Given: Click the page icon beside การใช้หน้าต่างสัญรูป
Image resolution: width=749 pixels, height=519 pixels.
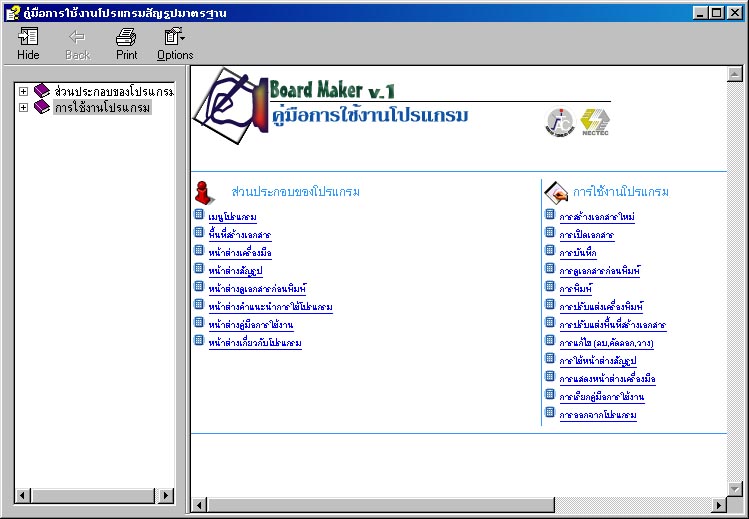Looking at the screenshot, I should (x=550, y=358).
